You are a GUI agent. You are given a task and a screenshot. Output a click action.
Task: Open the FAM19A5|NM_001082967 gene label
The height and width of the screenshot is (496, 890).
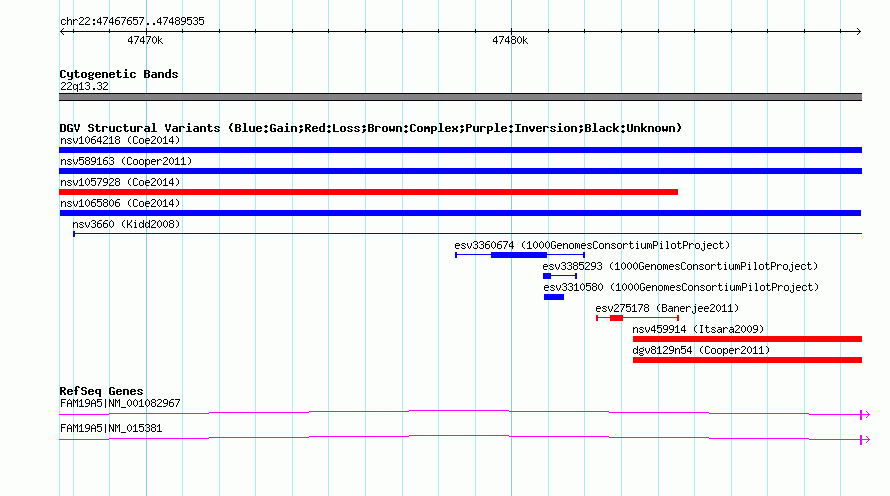tap(120, 403)
